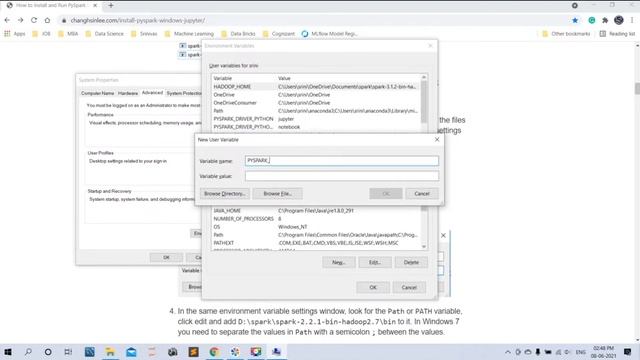640x360 pixels.
Task: Open the MBA bookmarks folder
Action: pos(68,34)
